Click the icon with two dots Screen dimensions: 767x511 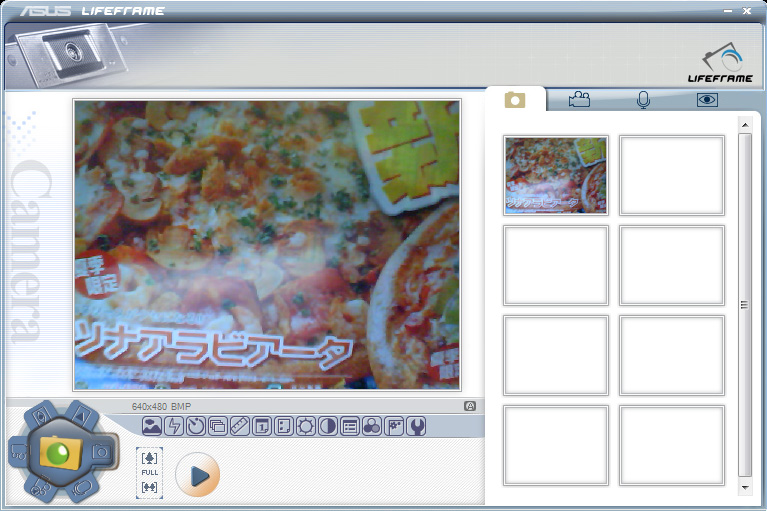coord(284,426)
